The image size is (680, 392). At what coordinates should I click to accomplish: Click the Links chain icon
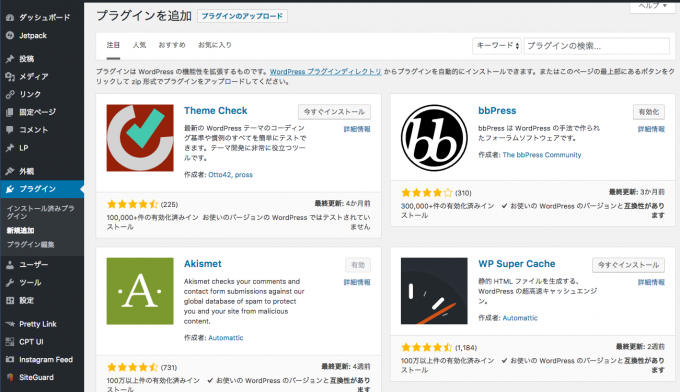10,94
